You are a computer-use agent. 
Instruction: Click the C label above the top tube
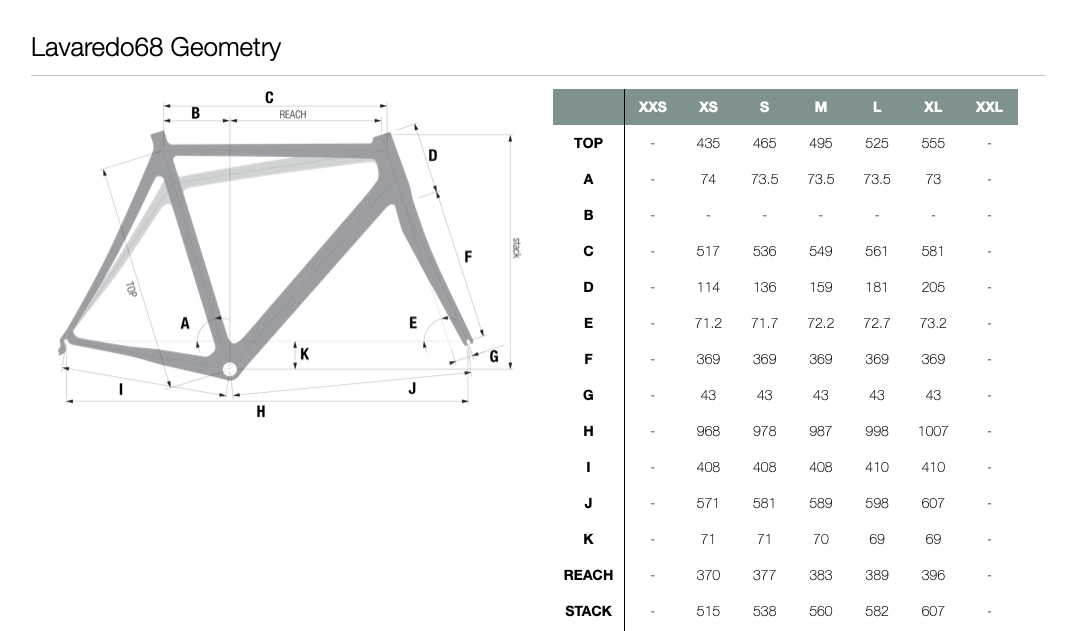(269, 98)
